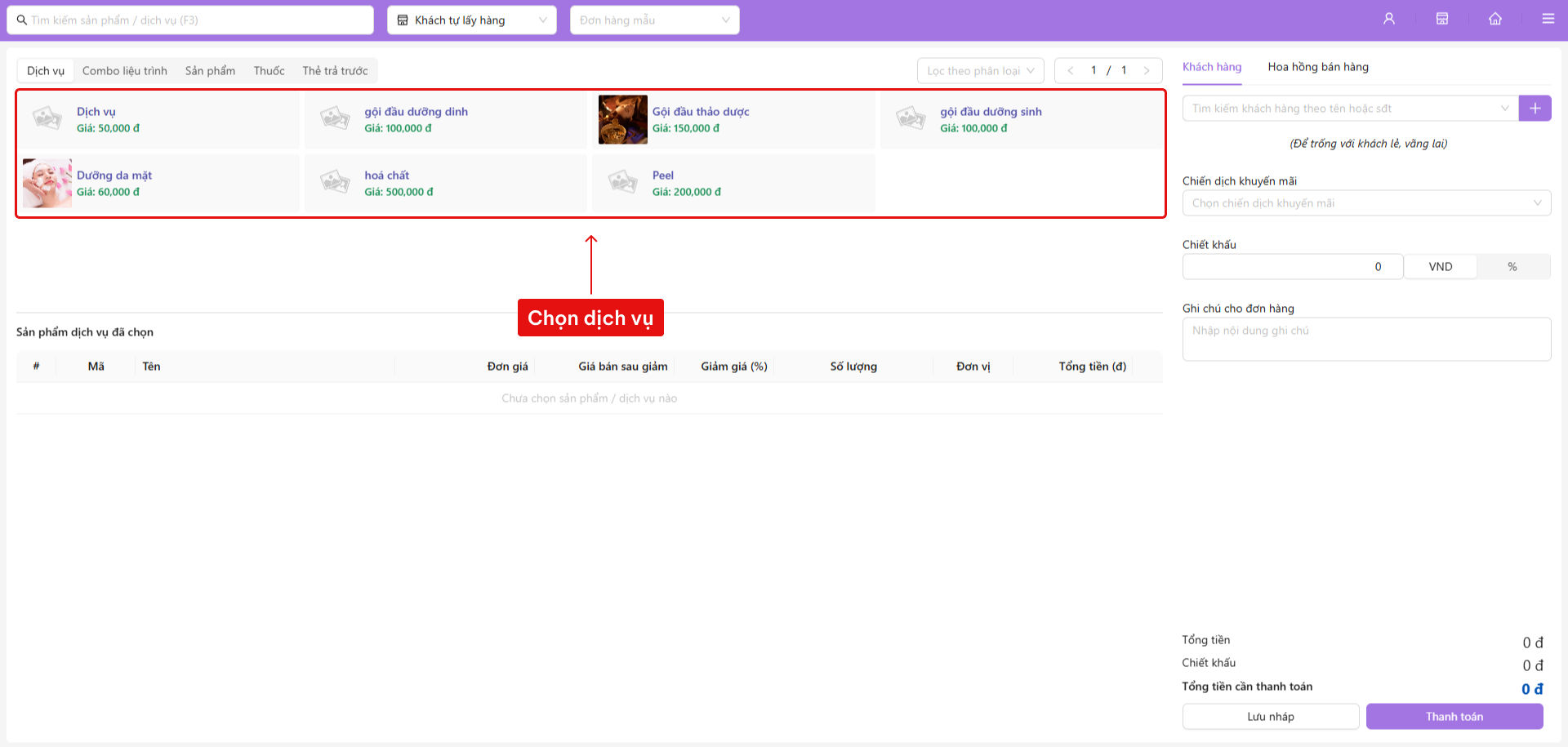Click the Số lượng column header
Screen dimensions: 1568x747
pyautogui.click(x=853, y=366)
